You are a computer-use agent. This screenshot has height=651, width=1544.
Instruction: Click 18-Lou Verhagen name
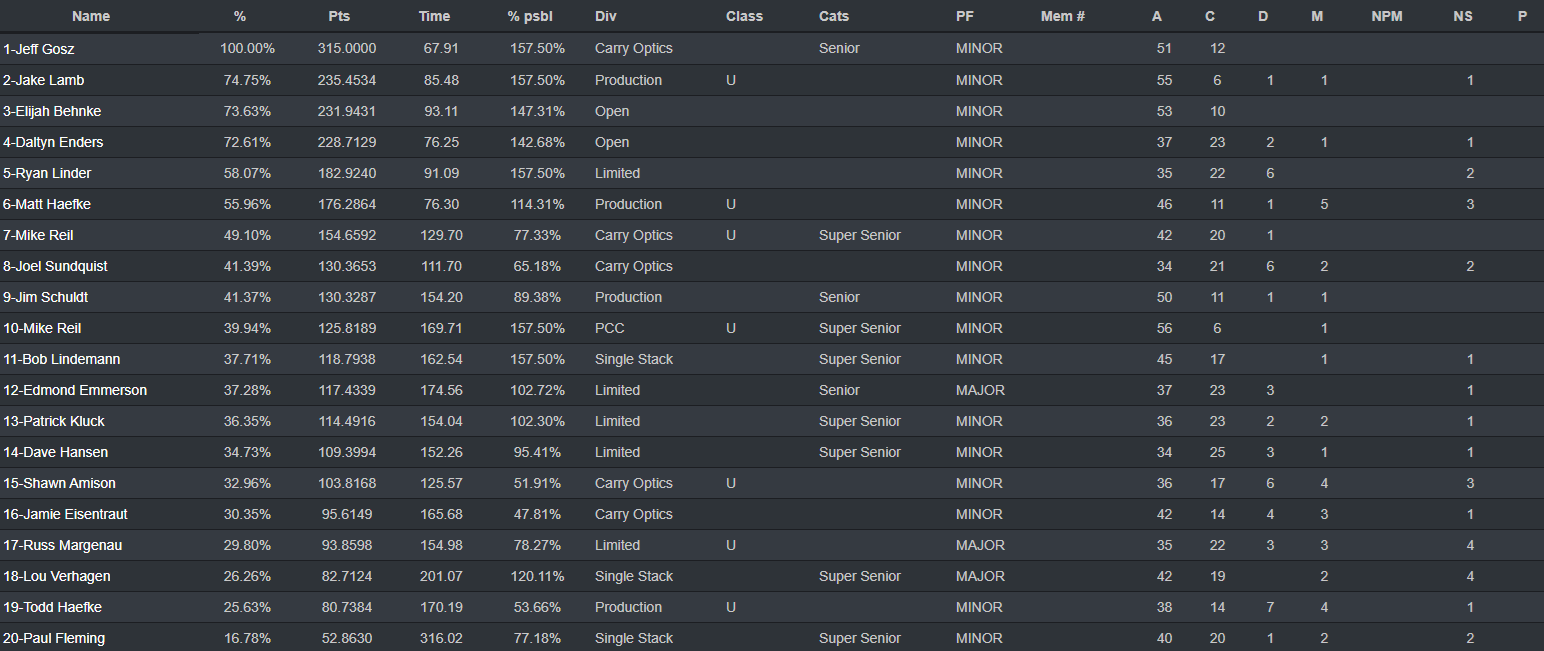(x=57, y=576)
